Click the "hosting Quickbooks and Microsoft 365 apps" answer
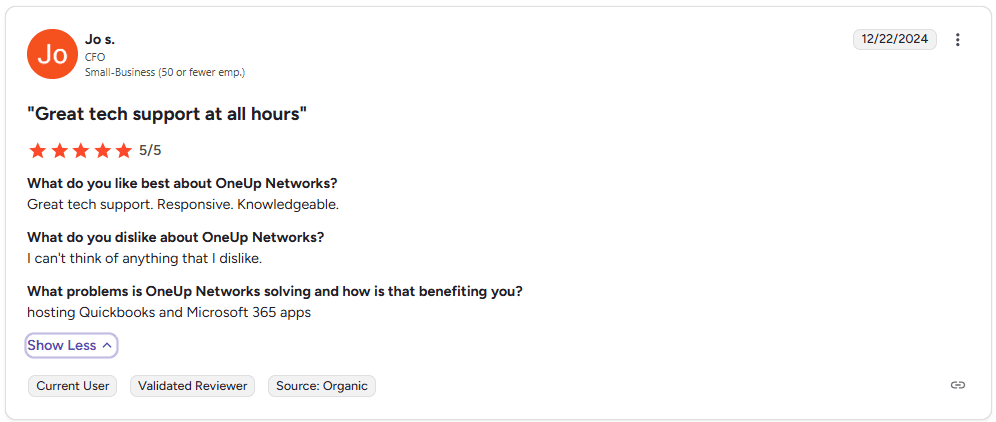This screenshot has width=996, height=422. (x=169, y=312)
